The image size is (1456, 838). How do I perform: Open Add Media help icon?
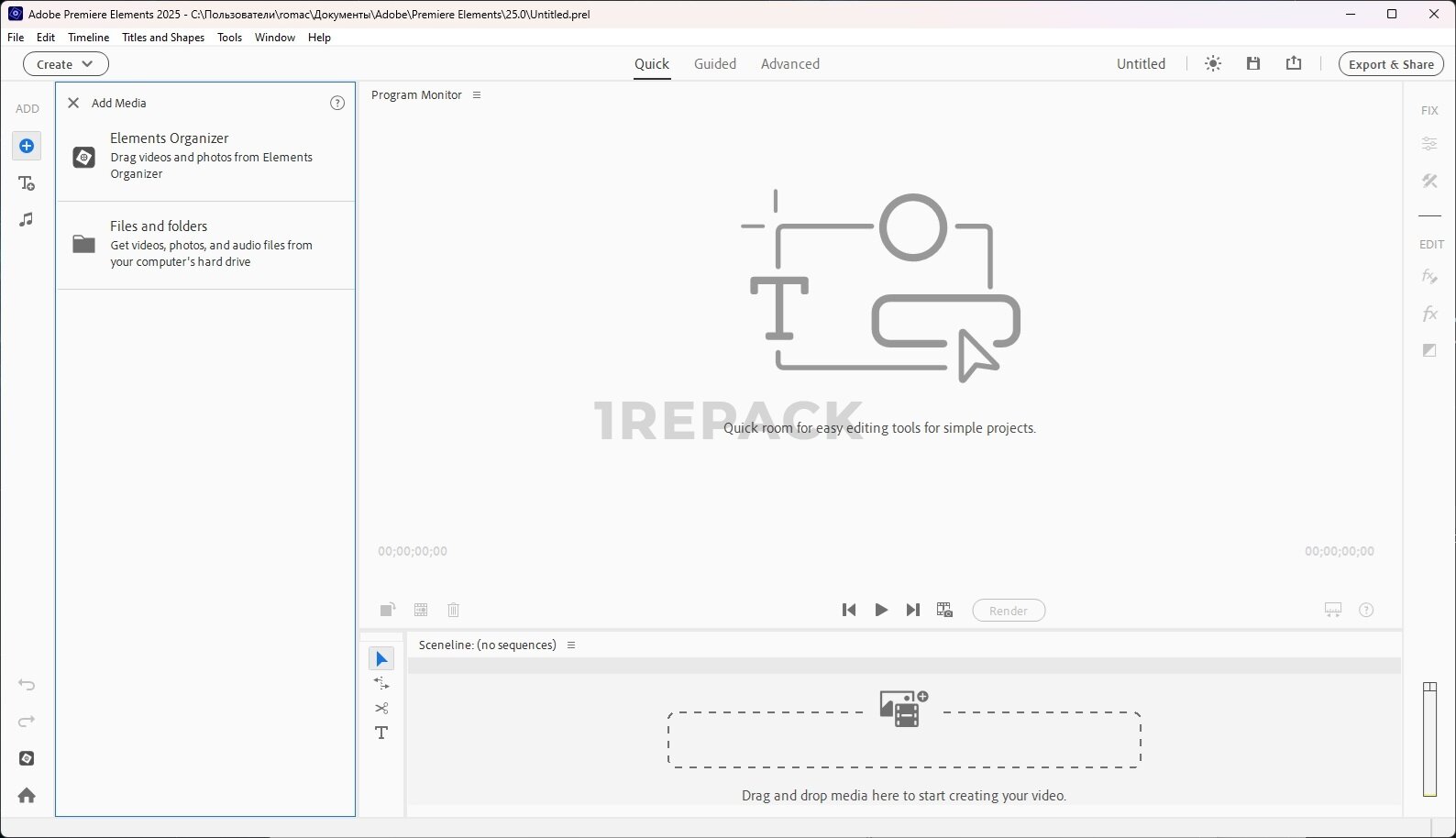(337, 103)
